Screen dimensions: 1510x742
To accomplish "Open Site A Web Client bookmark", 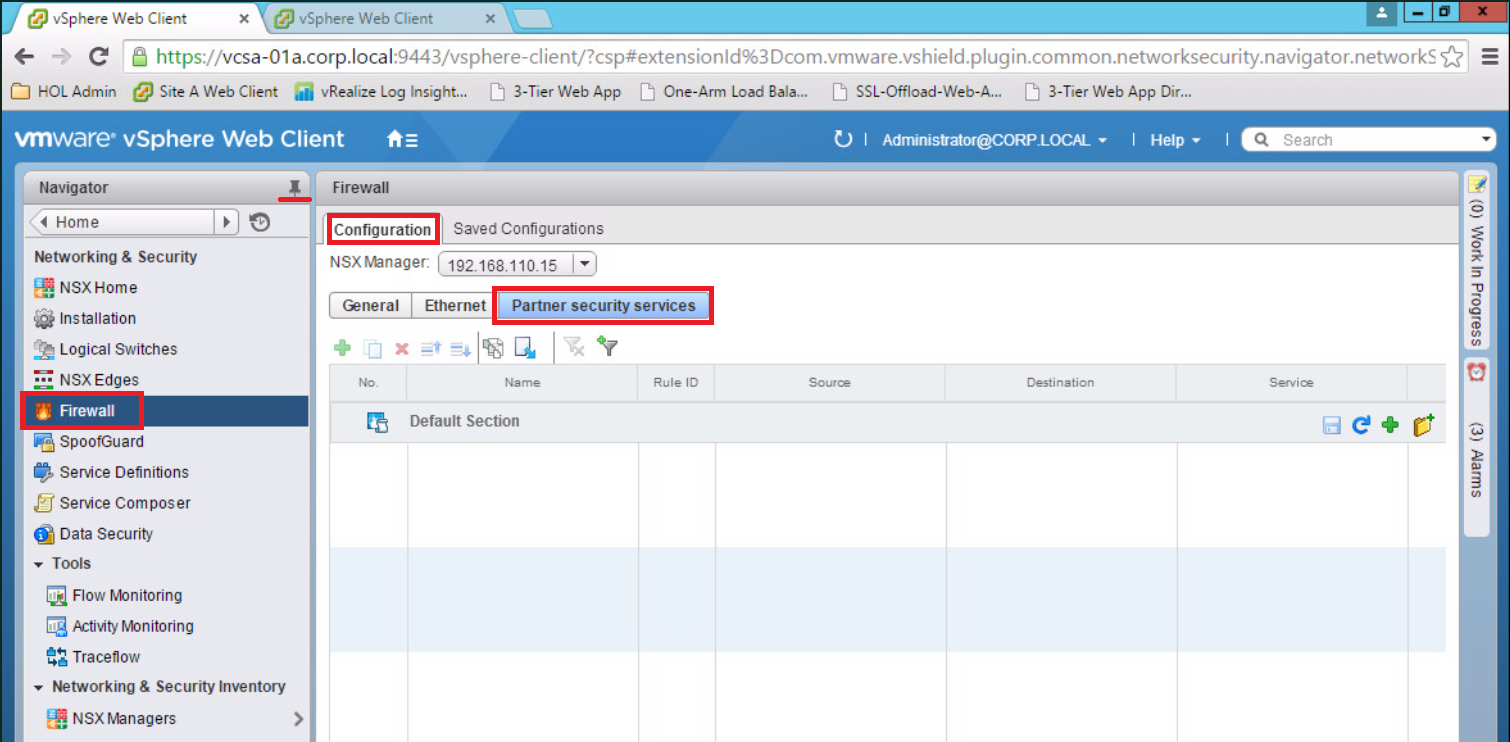I will (206, 91).
